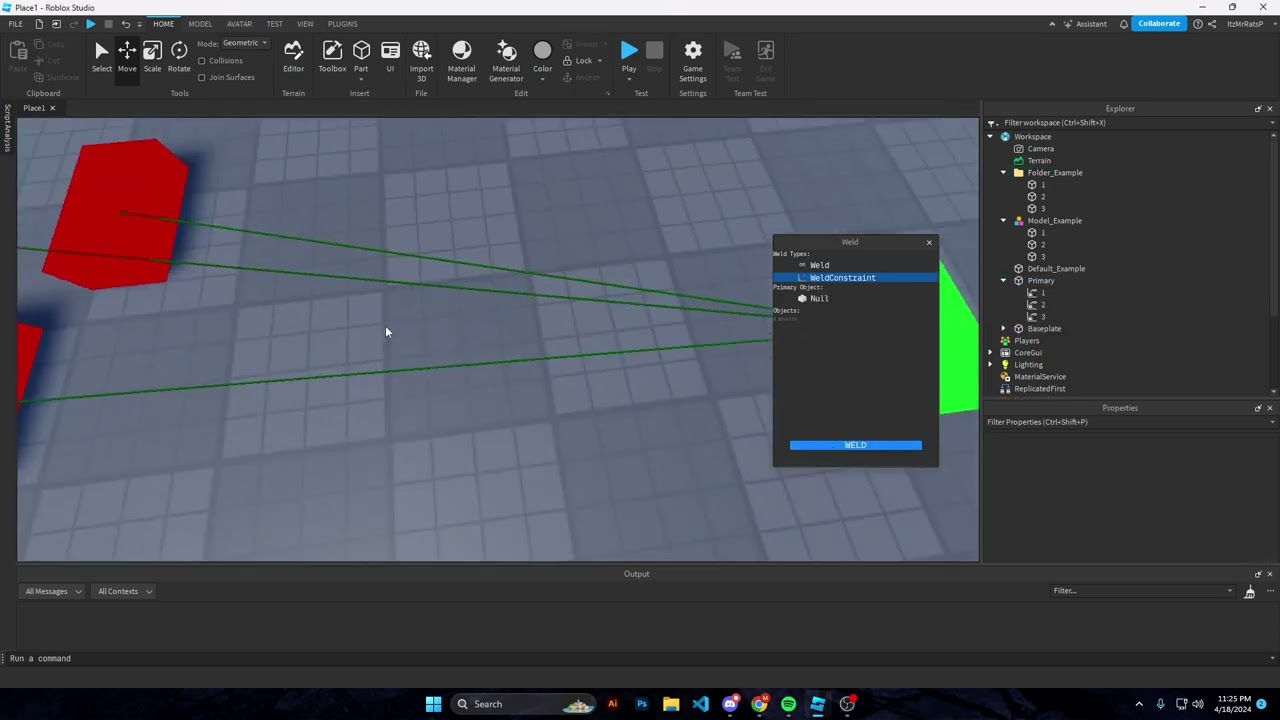Open the Terrain Editor
Image resolution: width=1280 pixels, height=720 pixels.
tap(293, 56)
